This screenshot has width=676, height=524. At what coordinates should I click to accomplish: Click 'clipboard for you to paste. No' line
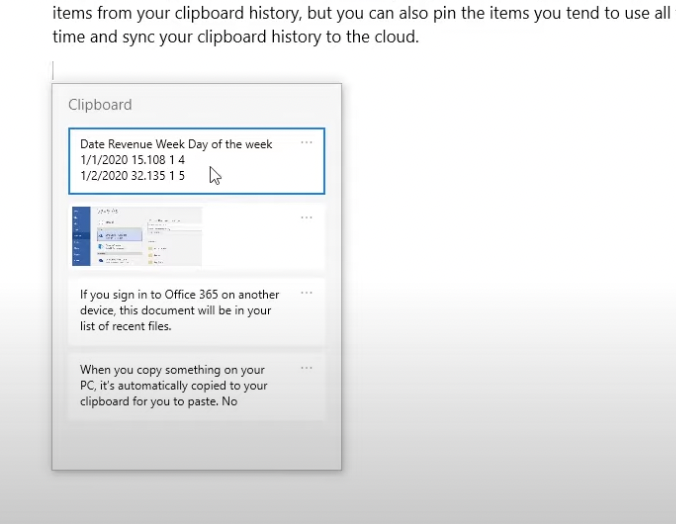coord(158,402)
